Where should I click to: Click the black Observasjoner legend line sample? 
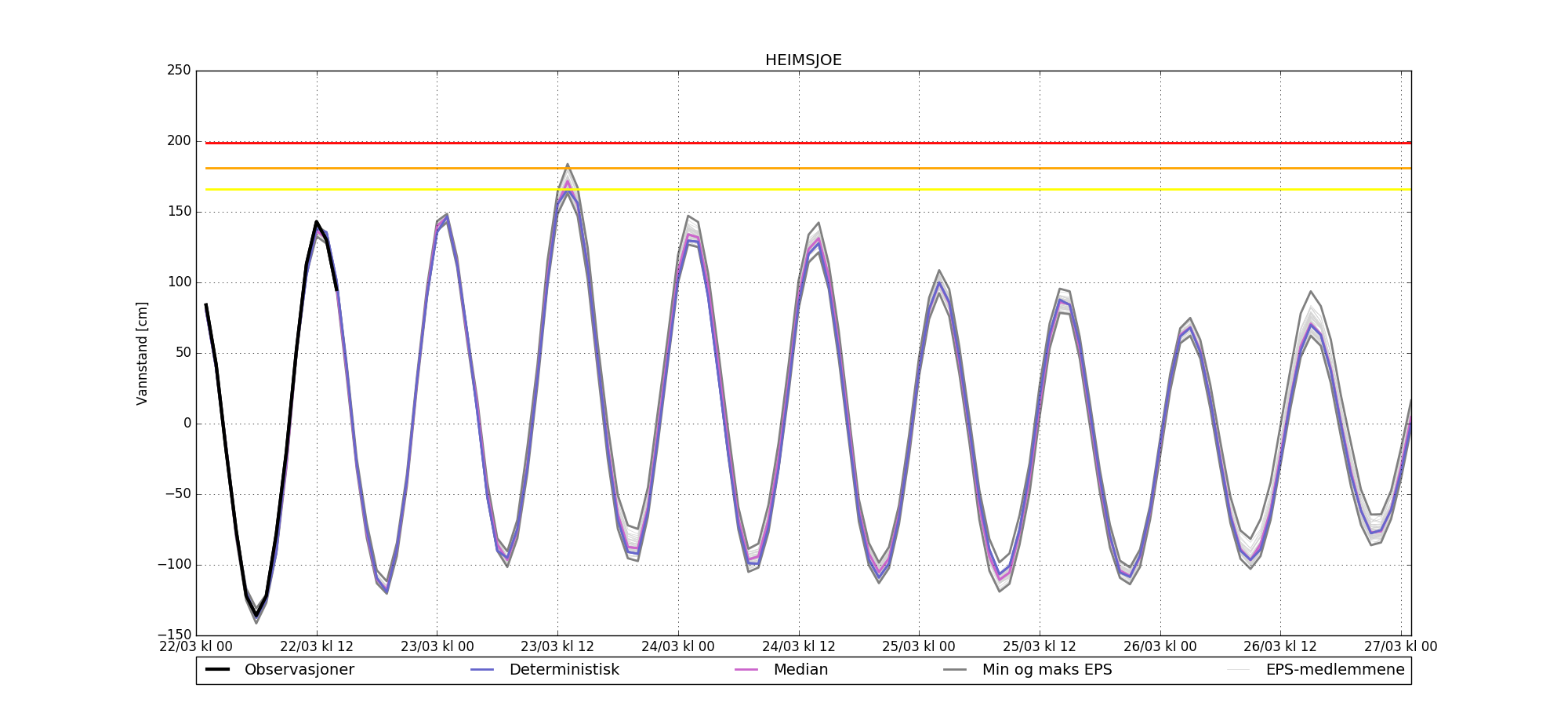tap(217, 670)
